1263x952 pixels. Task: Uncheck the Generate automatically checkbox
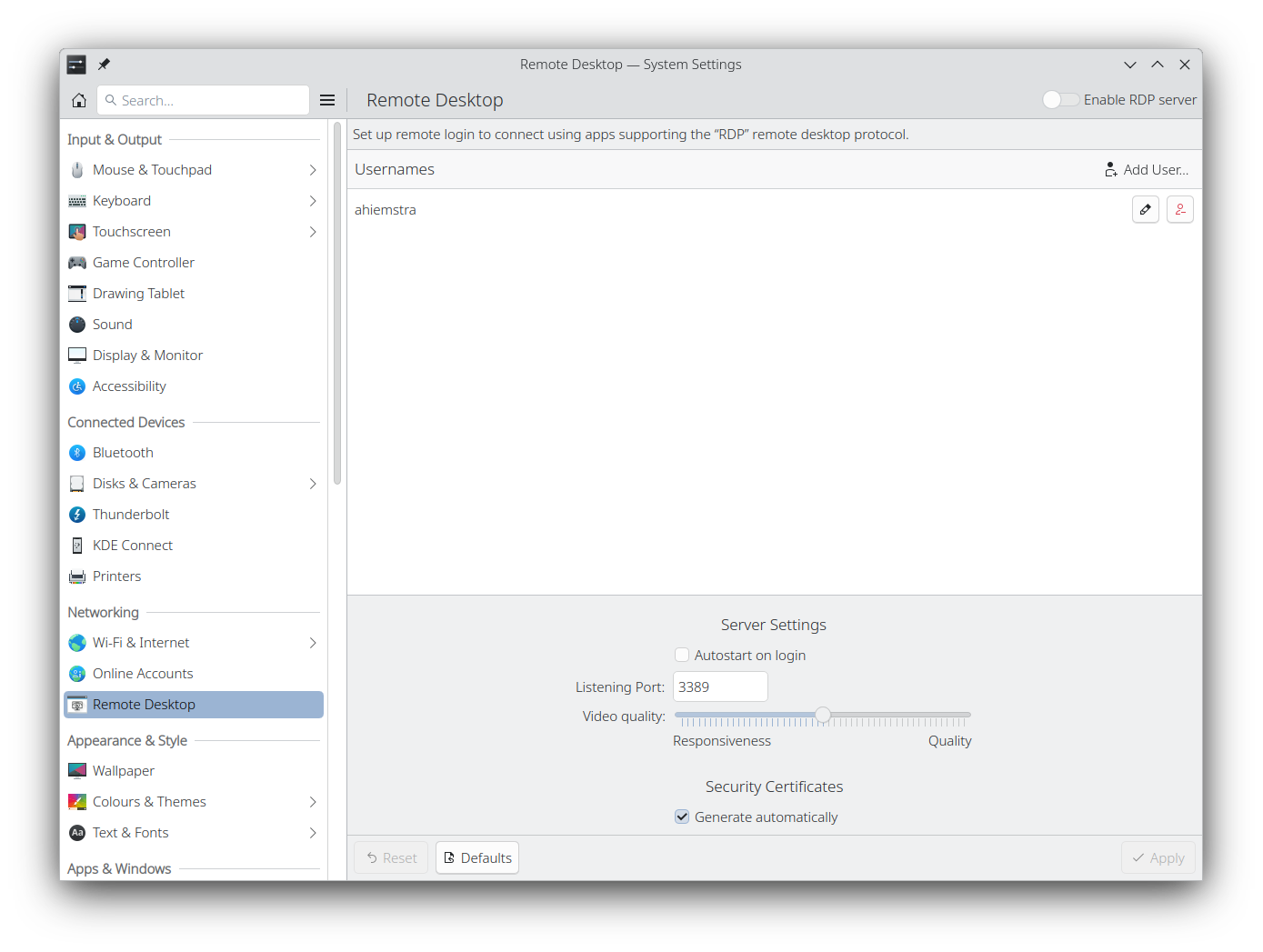[682, 817]
